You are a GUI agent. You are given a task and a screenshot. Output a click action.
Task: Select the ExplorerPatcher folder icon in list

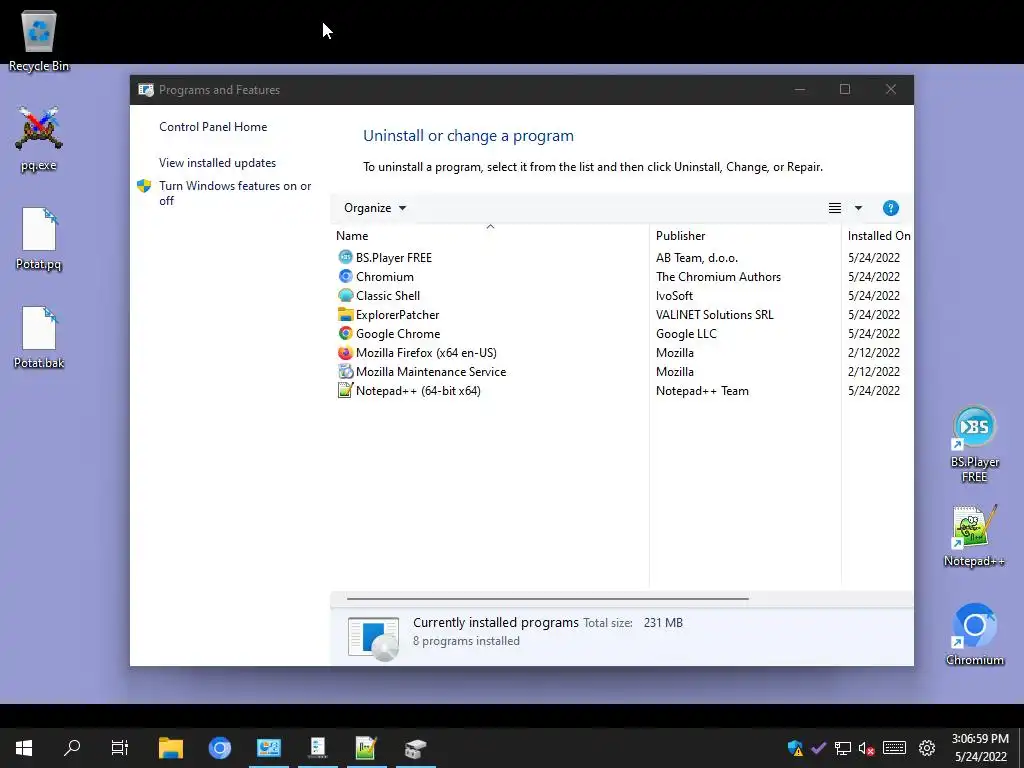click(x=345, y=314)
